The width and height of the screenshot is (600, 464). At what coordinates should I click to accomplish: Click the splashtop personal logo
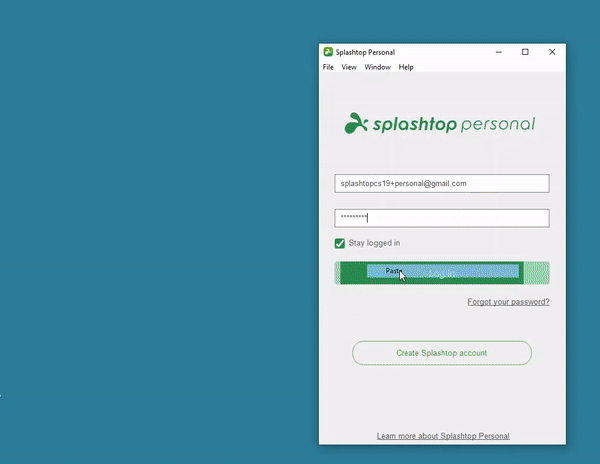440,123
